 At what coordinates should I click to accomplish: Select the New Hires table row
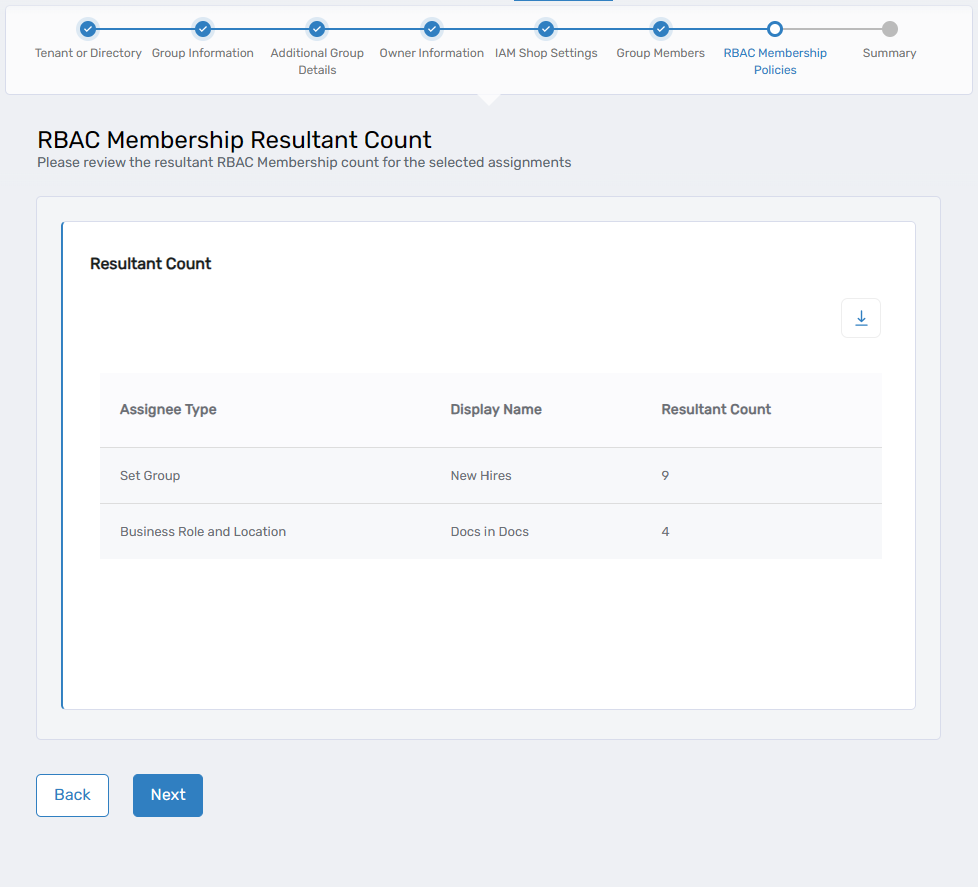(x=490, y=475)
